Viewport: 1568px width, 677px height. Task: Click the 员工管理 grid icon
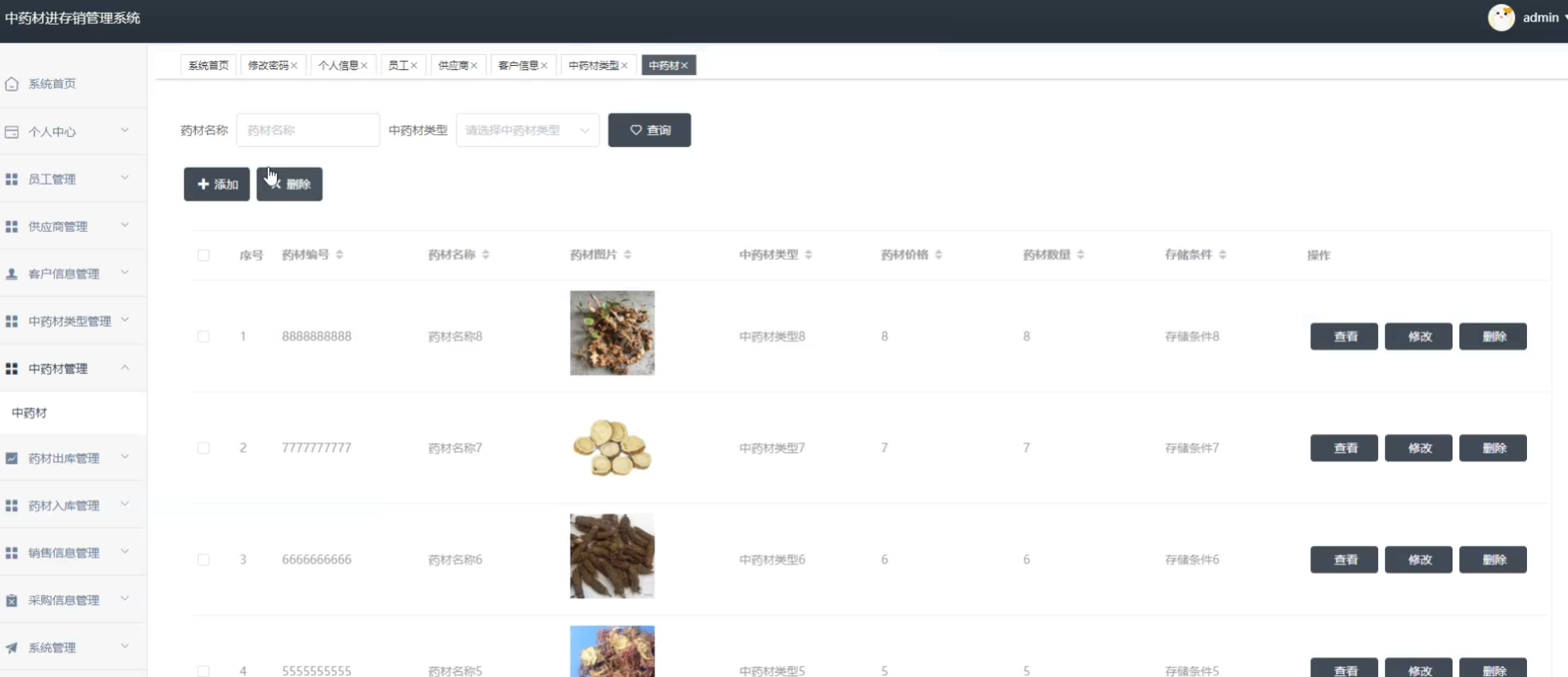point(11,179)
